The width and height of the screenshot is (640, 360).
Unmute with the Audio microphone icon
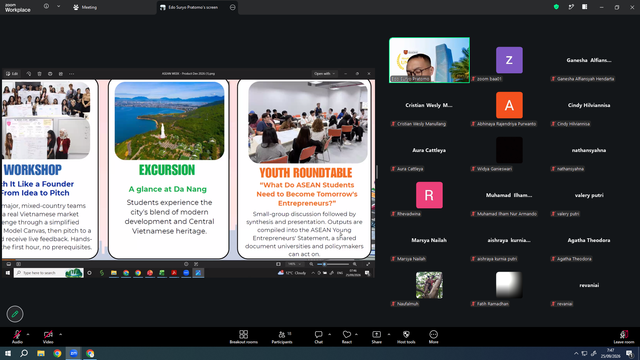(17, 335)
